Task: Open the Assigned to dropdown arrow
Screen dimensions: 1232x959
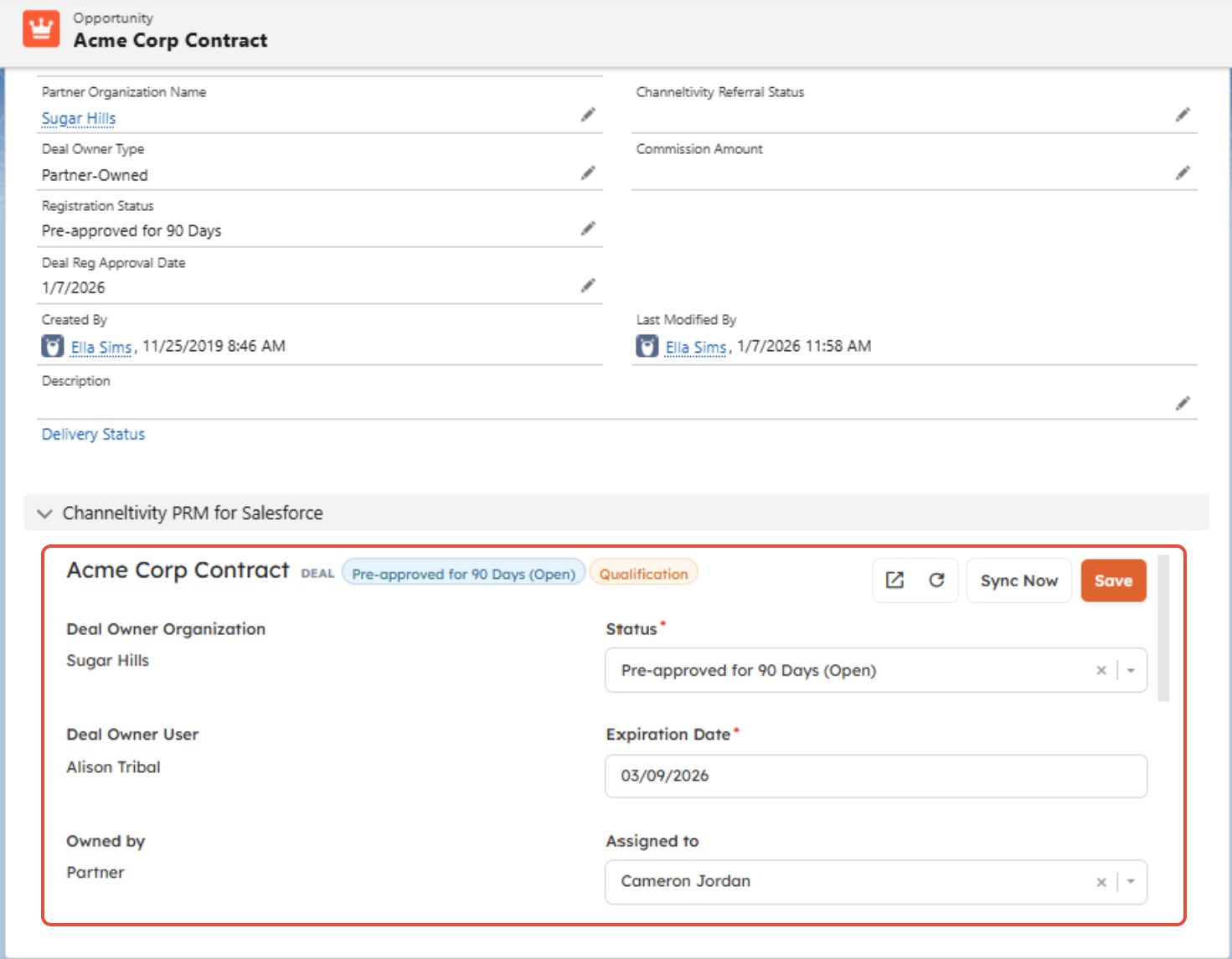Action: [1131, 882]
